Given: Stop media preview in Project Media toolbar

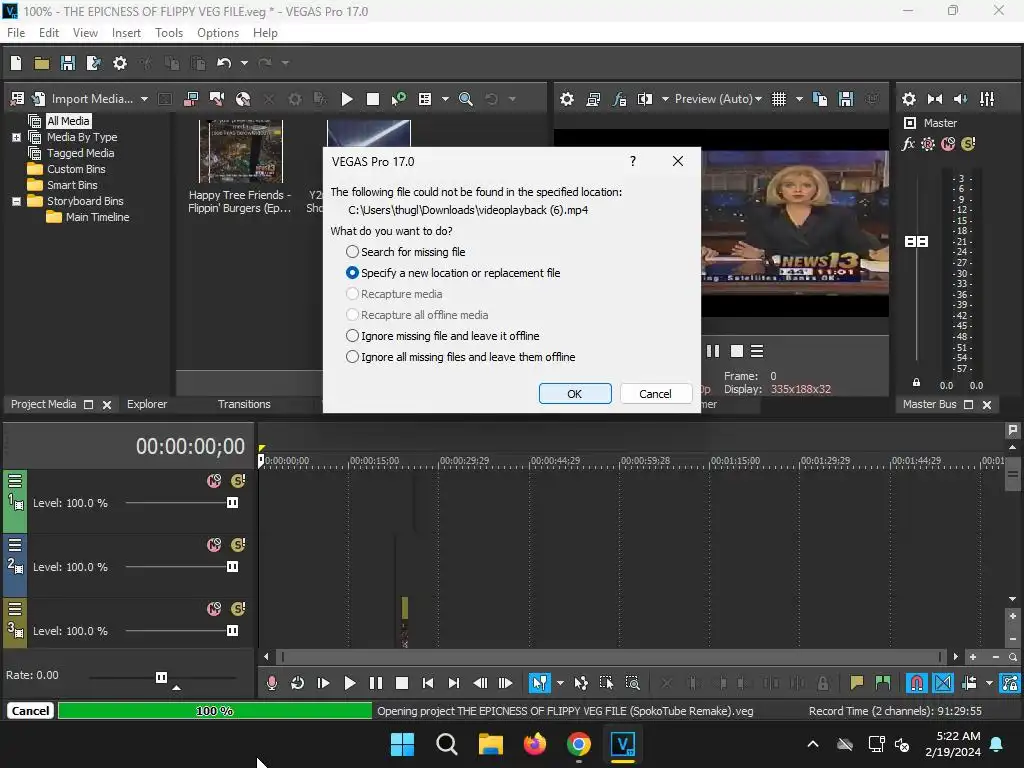Looking at the screenshot, I should [373, 99].
